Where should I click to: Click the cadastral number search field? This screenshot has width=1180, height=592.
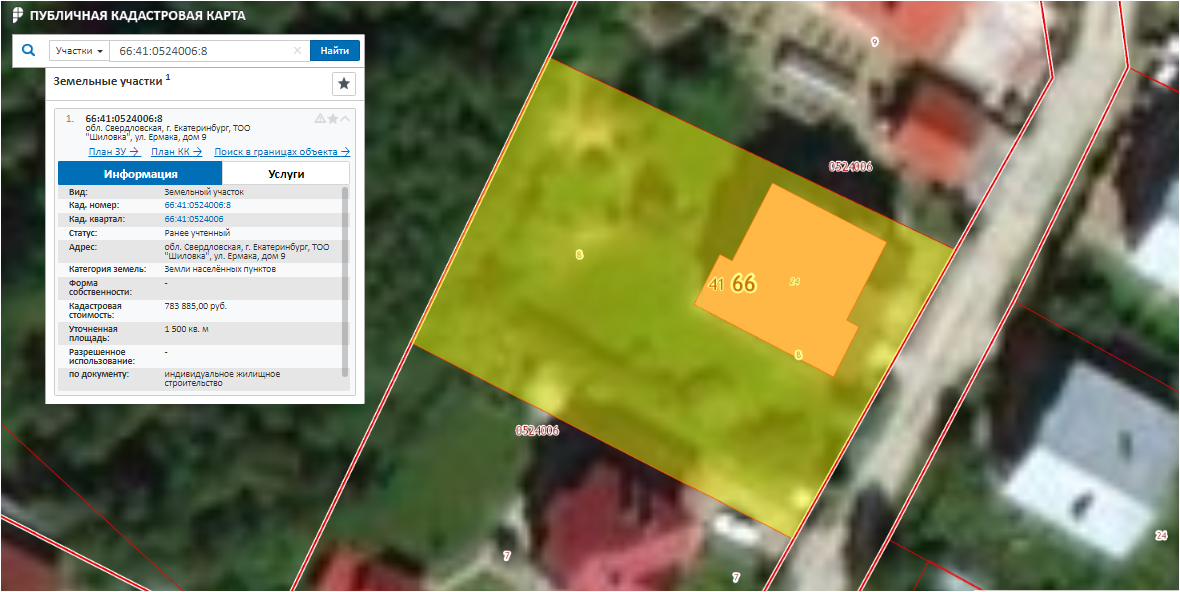200,51
